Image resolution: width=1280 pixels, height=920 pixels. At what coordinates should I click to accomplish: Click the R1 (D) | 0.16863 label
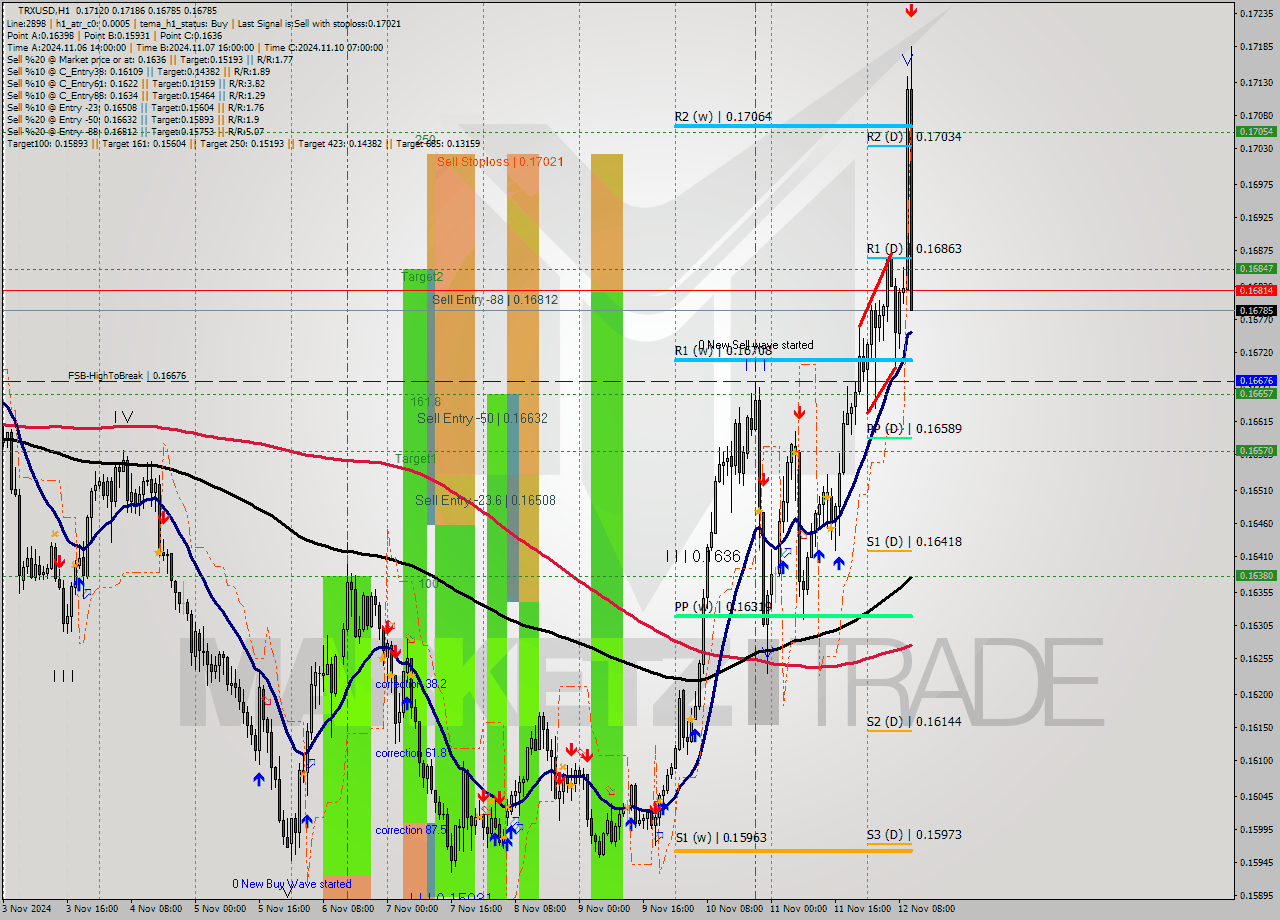point(914,249)
